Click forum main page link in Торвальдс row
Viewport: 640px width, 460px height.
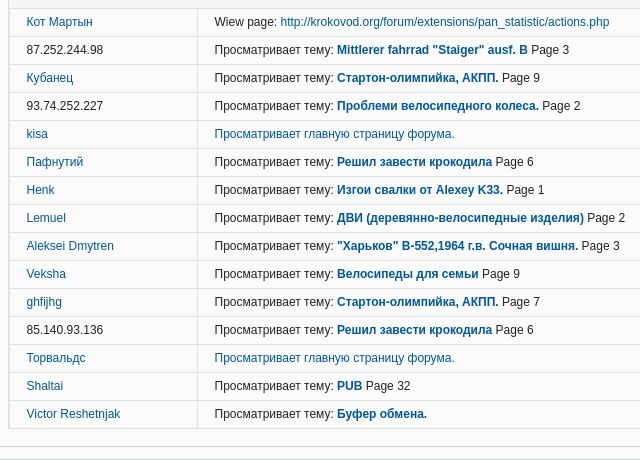[334, 358]
